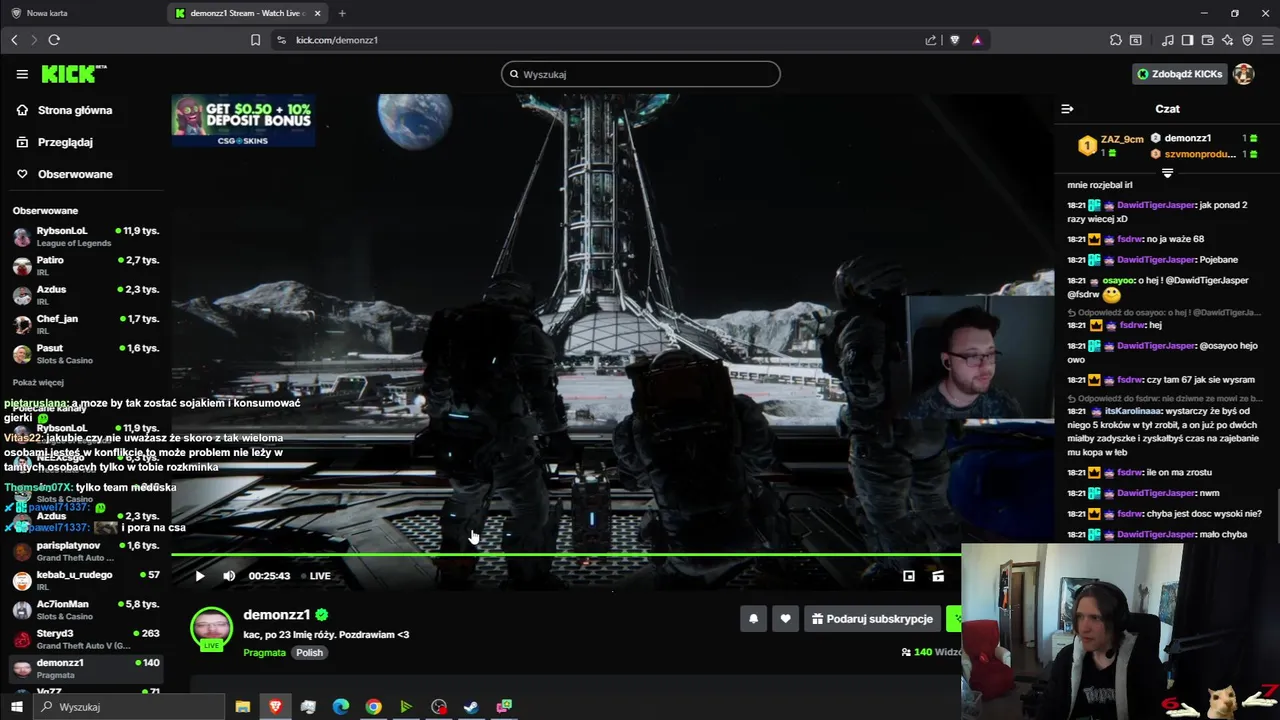Click itsKarolinaaa username in chat
Screen dimensions: 1280x720
pyautogui.click(x=1134, y=411)
